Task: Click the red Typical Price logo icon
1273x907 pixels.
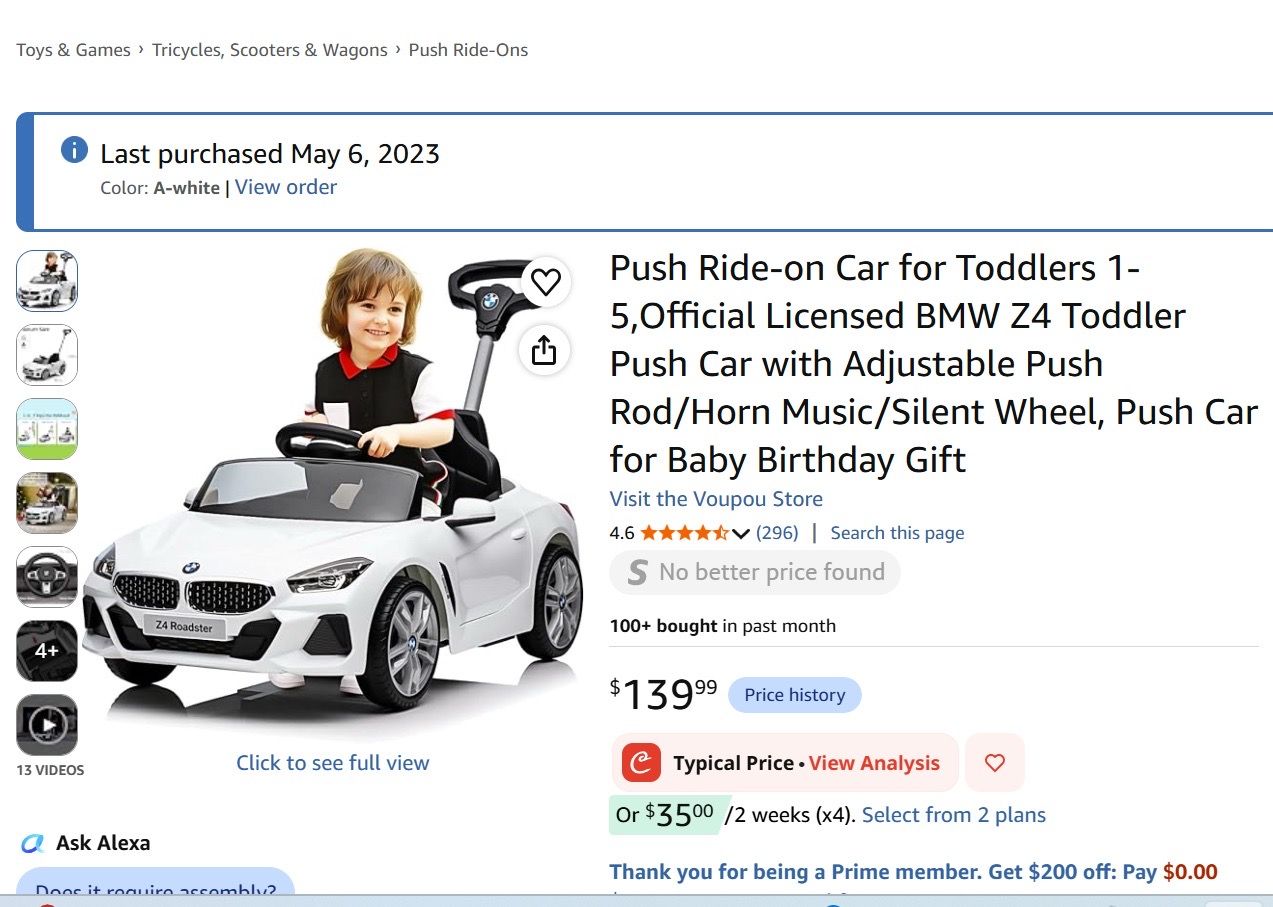Action: 641,763
